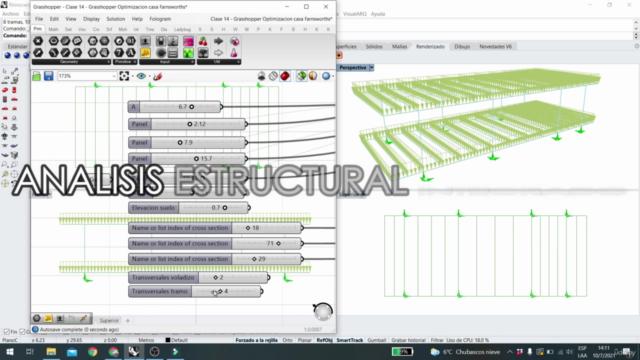Switch to the Ladybug component tab
This screenshot has width=640, height=360.
click(182, 29)
